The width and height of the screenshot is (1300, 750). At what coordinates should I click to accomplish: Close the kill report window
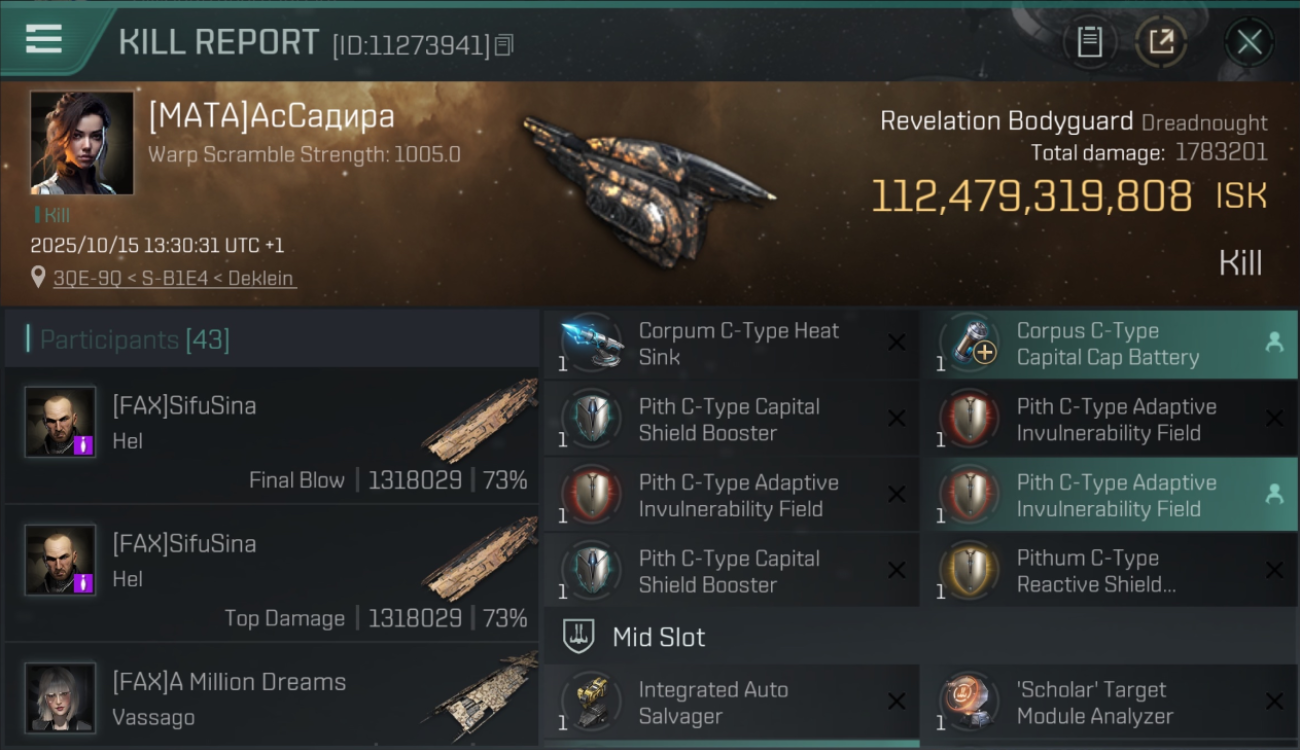[x=1249, y=42]
